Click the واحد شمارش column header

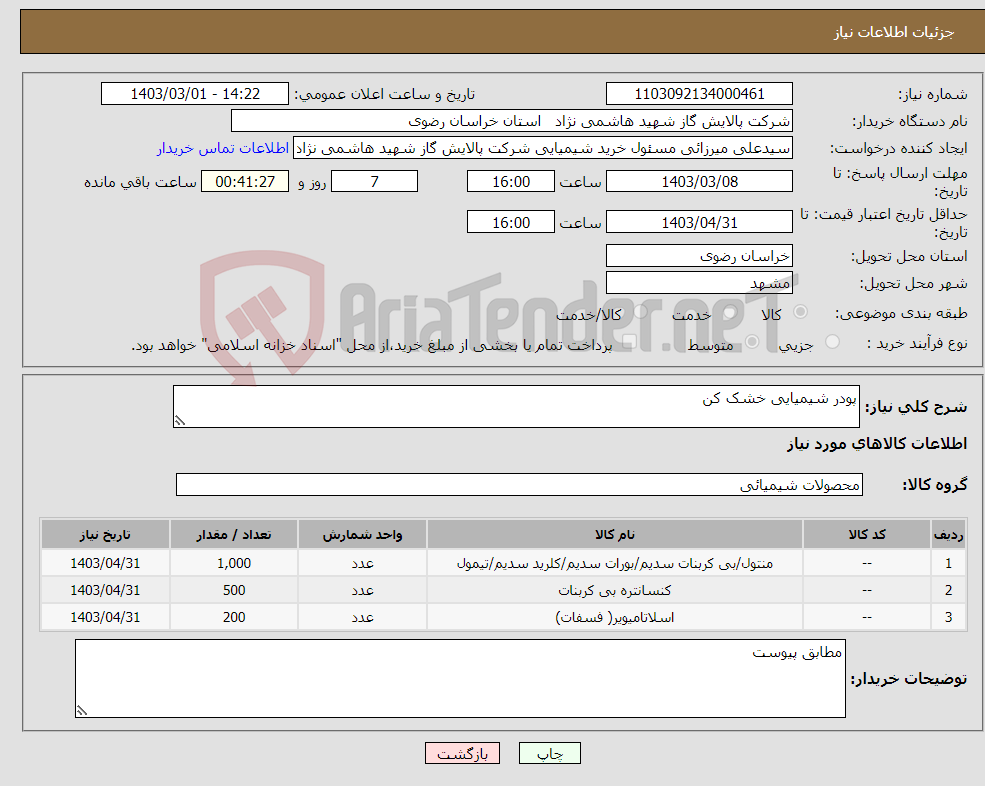pos(362,535)
